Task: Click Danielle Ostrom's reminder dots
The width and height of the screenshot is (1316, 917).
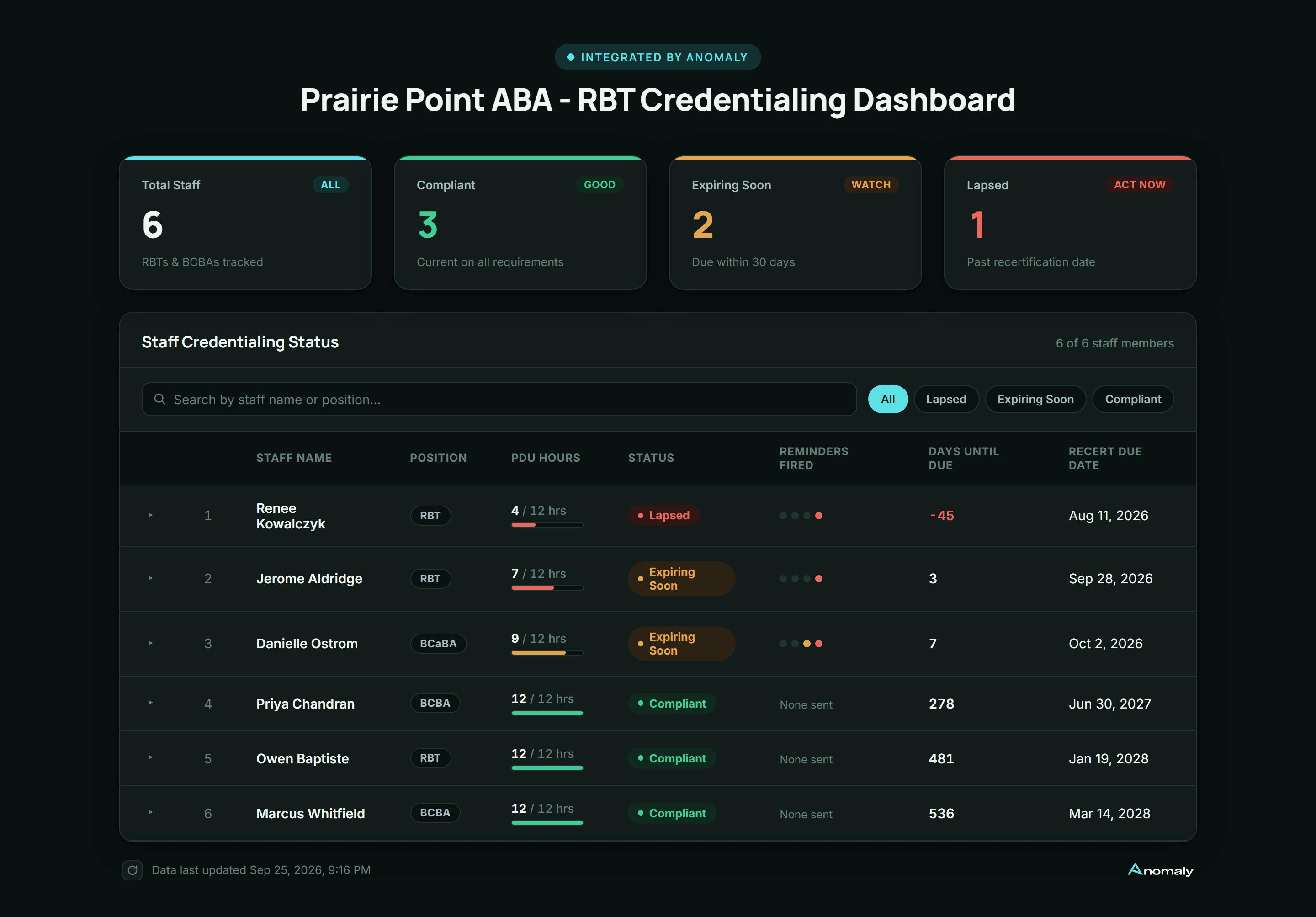Action: [x=801, y=644]
